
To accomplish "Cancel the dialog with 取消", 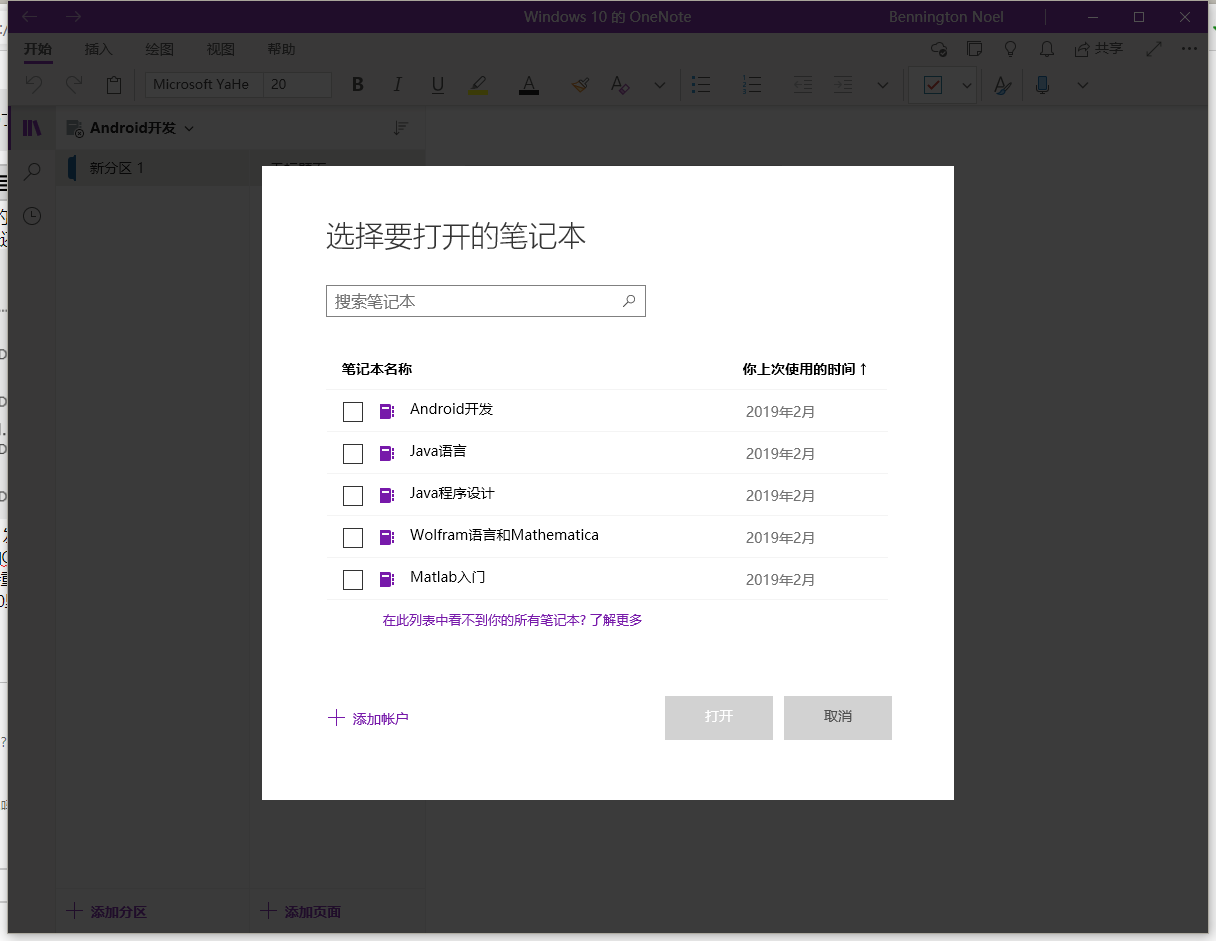I will click(838, 718).
